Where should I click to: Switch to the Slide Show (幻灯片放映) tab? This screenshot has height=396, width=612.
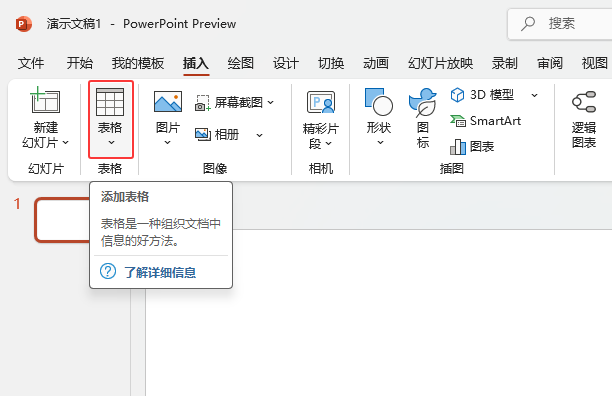[x=440, y=63]
